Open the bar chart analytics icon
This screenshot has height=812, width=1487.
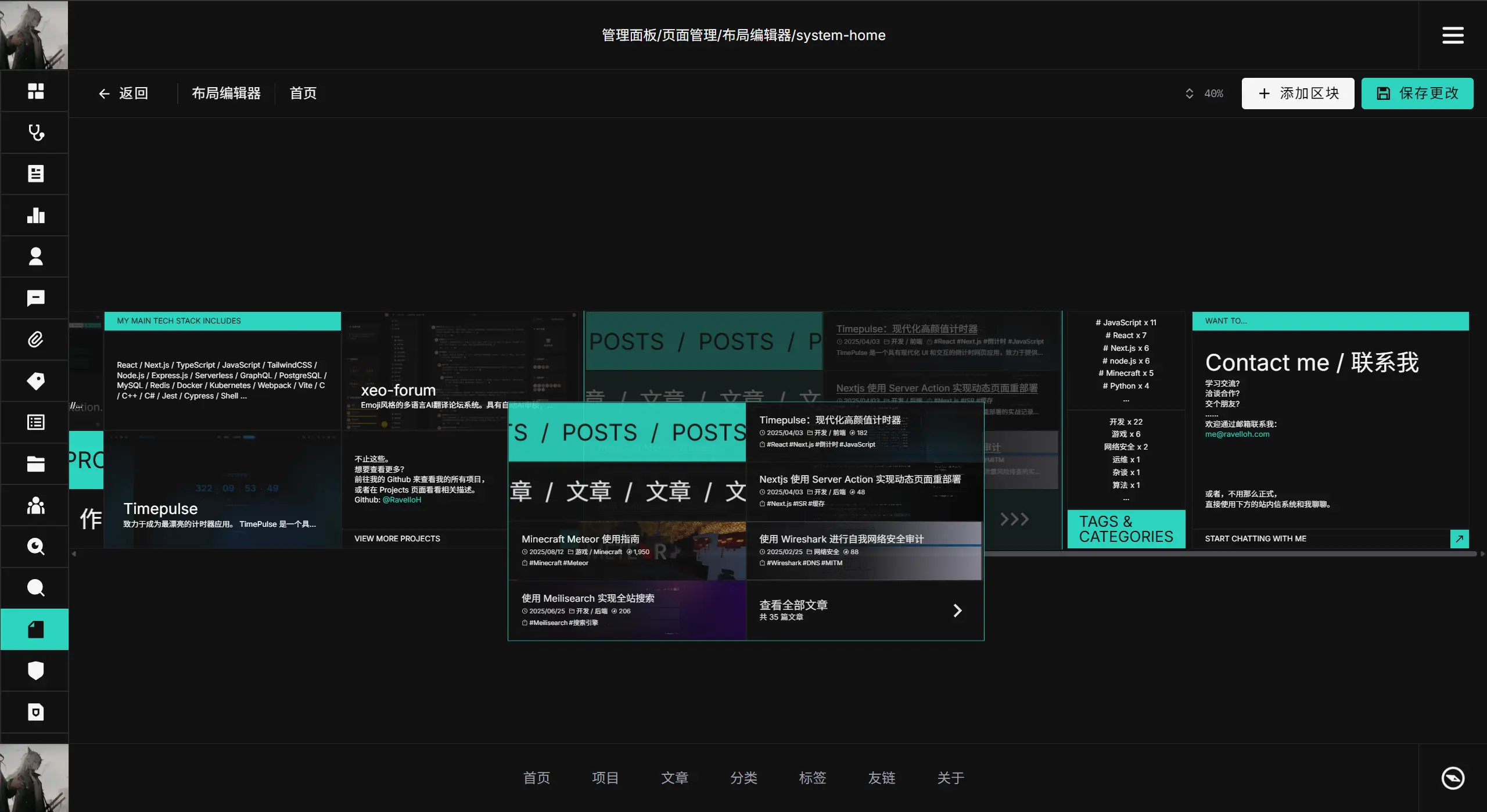point(35,215)
